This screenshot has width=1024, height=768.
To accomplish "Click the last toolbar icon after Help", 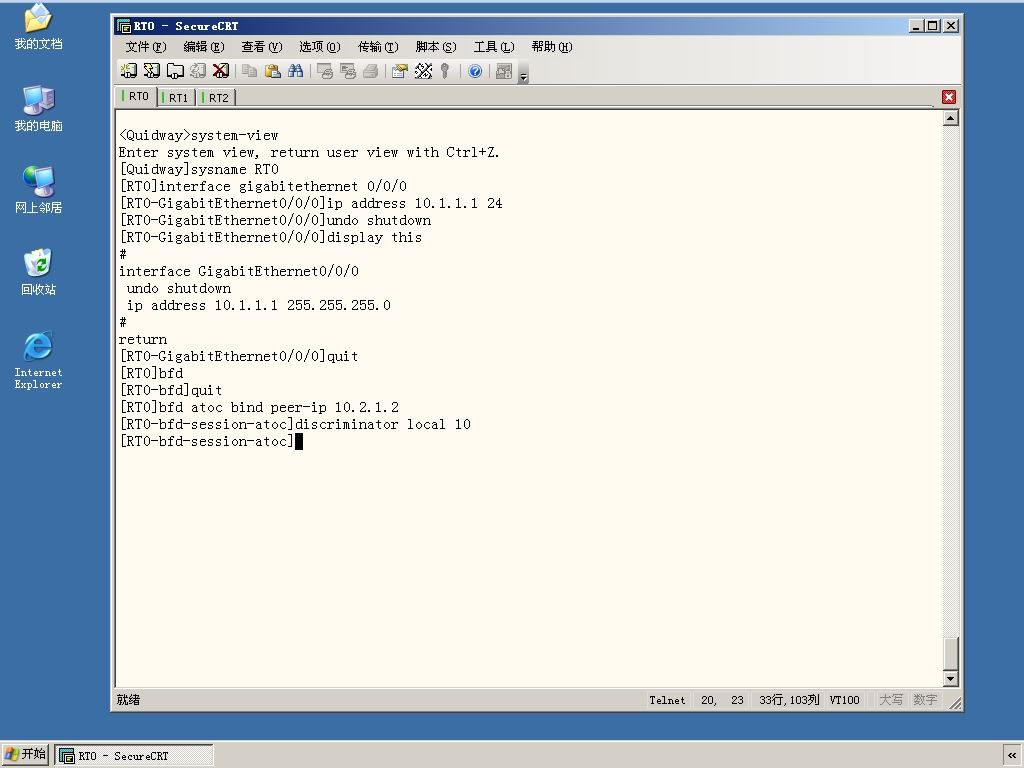I will [x=504, y=71].
